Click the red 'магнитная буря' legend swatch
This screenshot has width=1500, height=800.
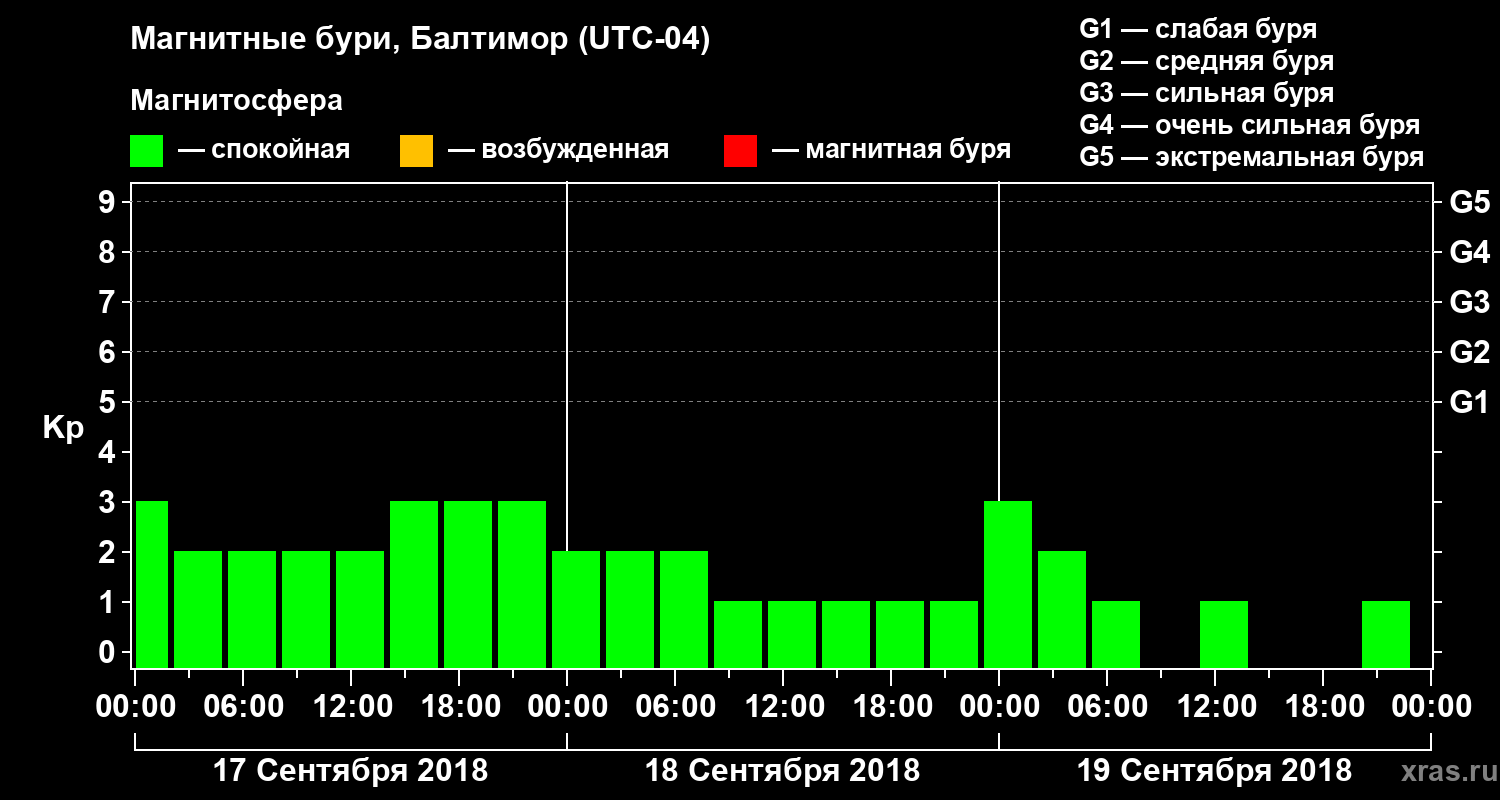[x=740, y=151]
